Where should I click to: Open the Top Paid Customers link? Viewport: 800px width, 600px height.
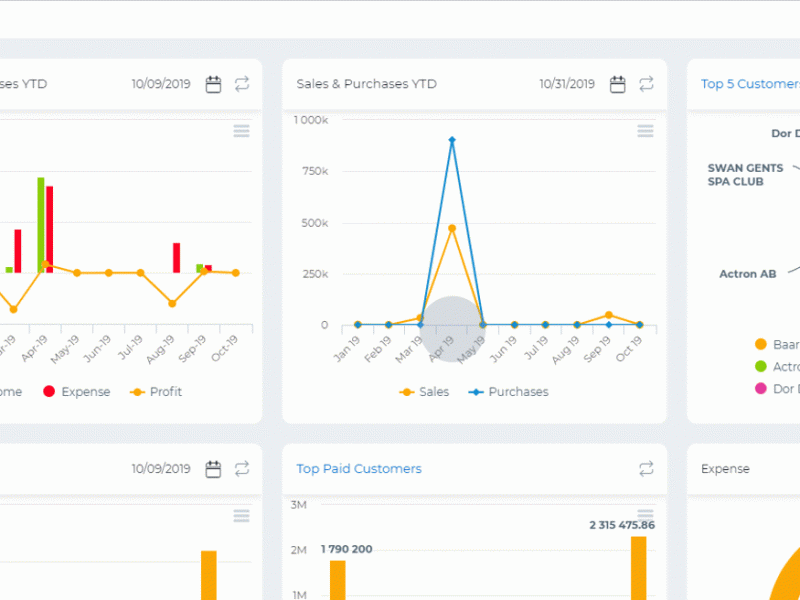point(359,469)
